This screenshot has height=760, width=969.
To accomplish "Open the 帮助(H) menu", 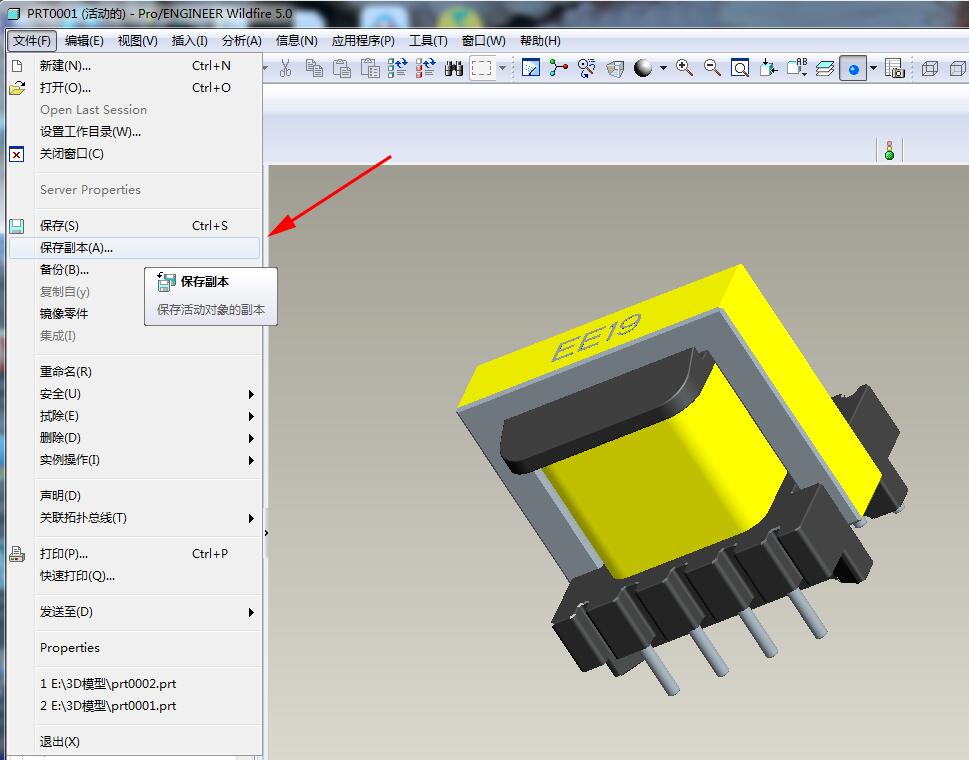I will tap(540, 41).
